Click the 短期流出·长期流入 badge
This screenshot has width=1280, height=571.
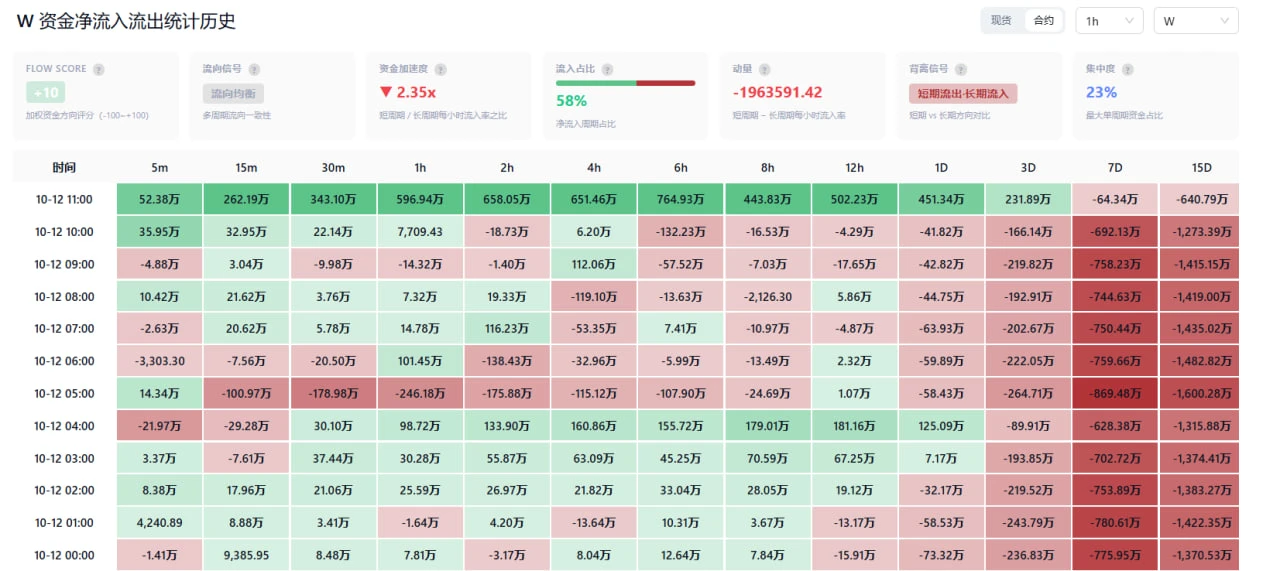click(x=963, y=93)
